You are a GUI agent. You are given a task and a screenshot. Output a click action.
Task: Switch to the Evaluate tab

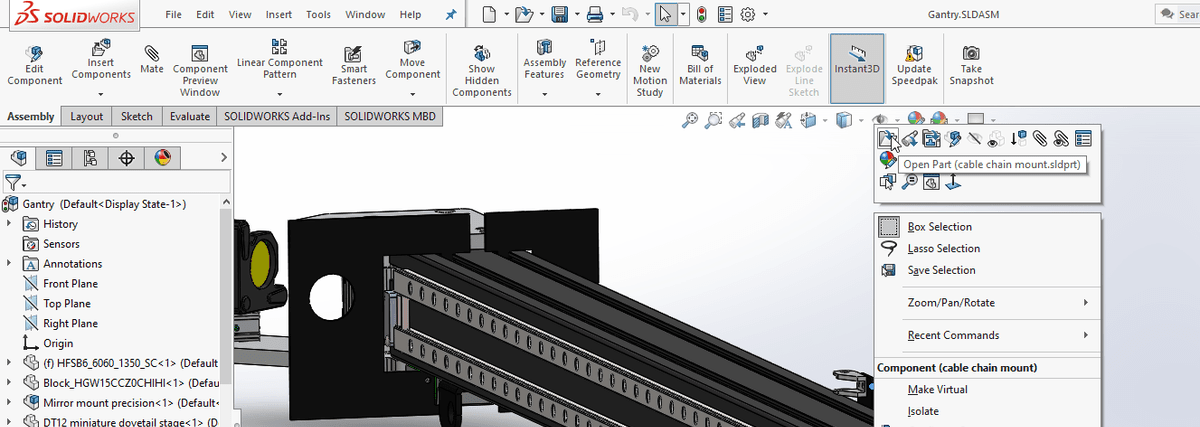tap(189, 116)
